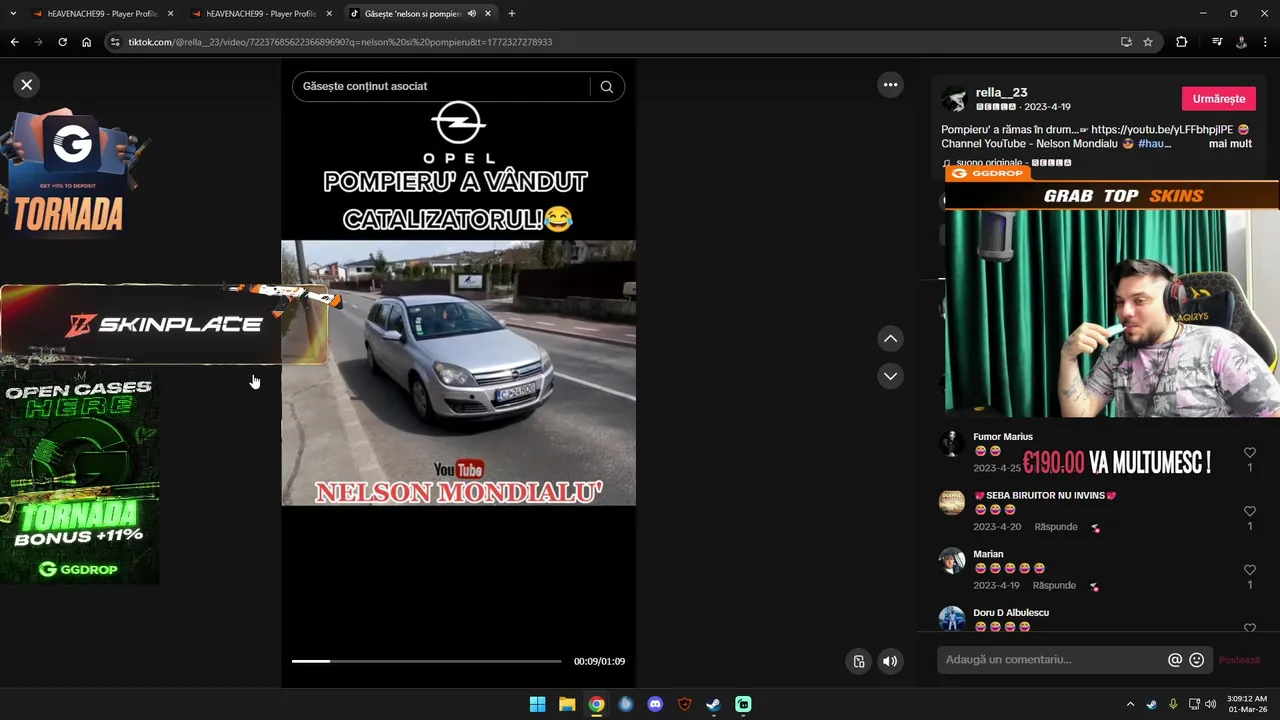The width and height of the screenshot is (1280, 720).
Task: Click the search magnifier icon in Găsește conținut asociat
Action: click(x=606, y=87)
